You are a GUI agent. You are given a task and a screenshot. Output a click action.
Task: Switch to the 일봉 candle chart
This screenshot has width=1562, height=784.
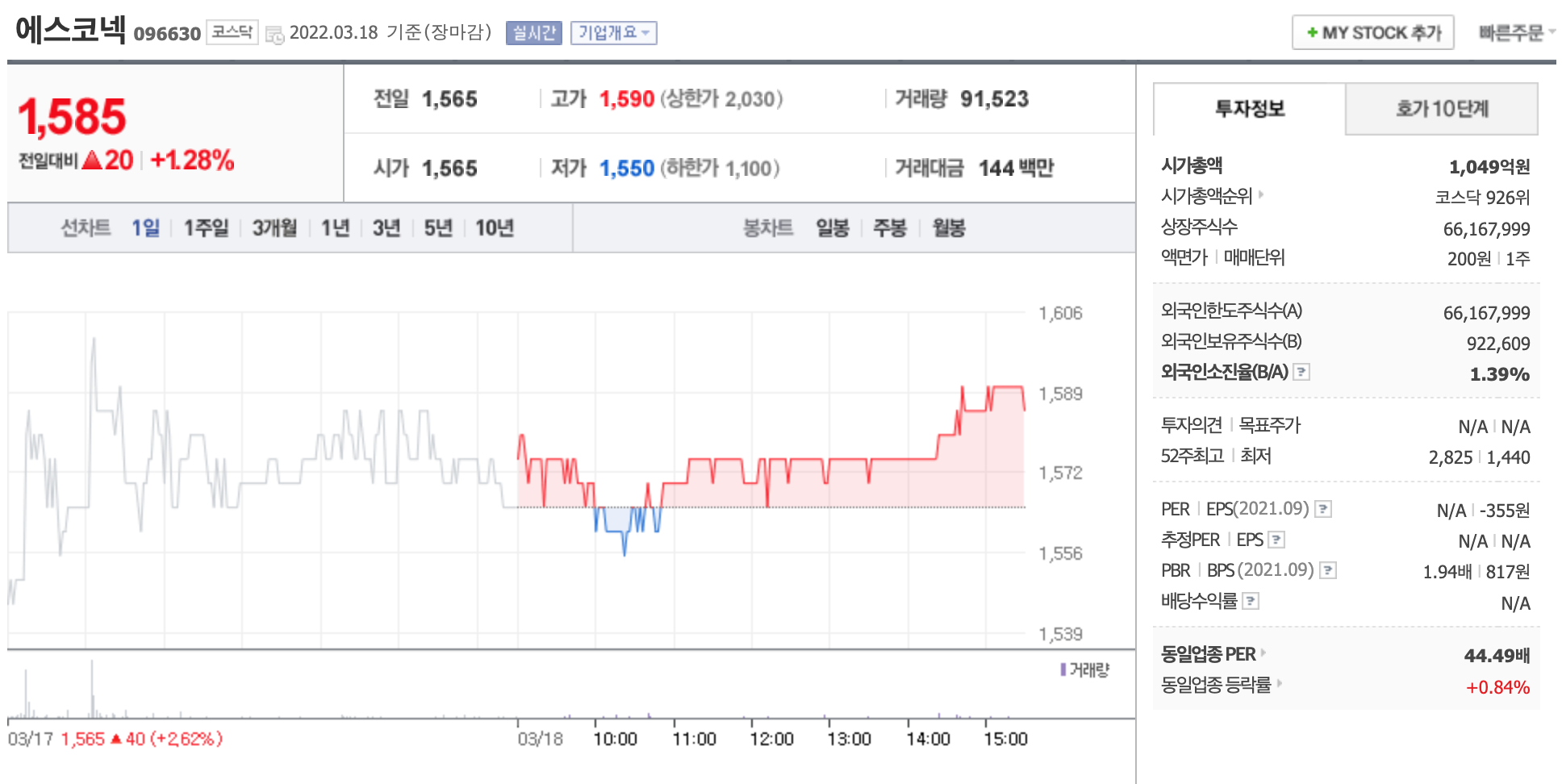[833, 228]
